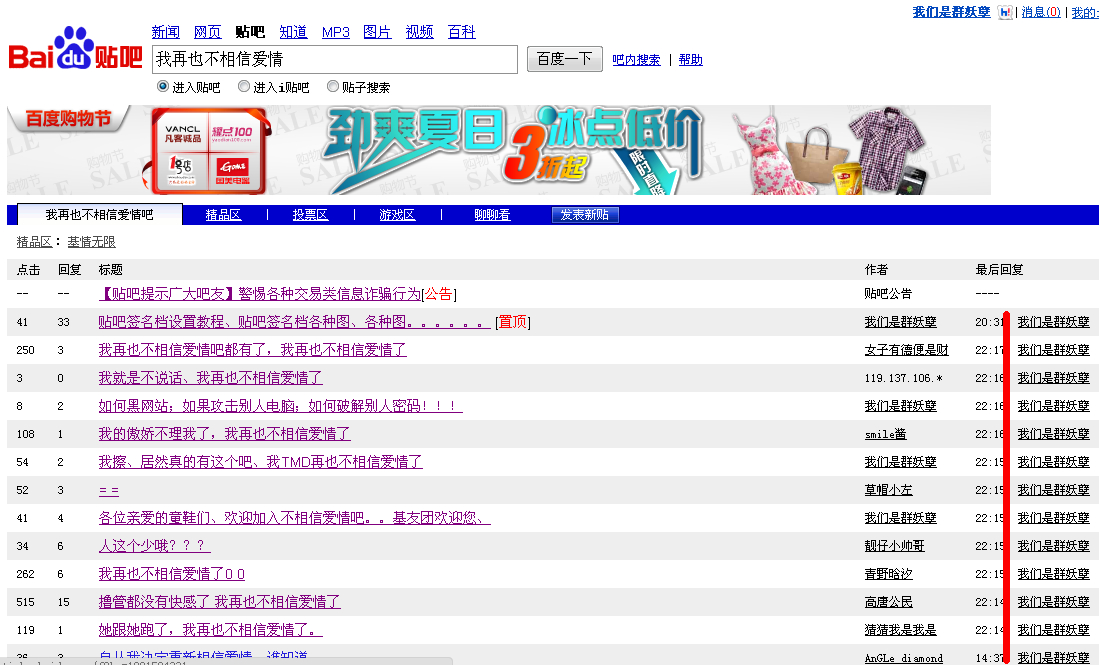The height and width of the screenshot is (665, 1099).
Task: Open author link AnGLe_diamond
Action: click(903, 658)
